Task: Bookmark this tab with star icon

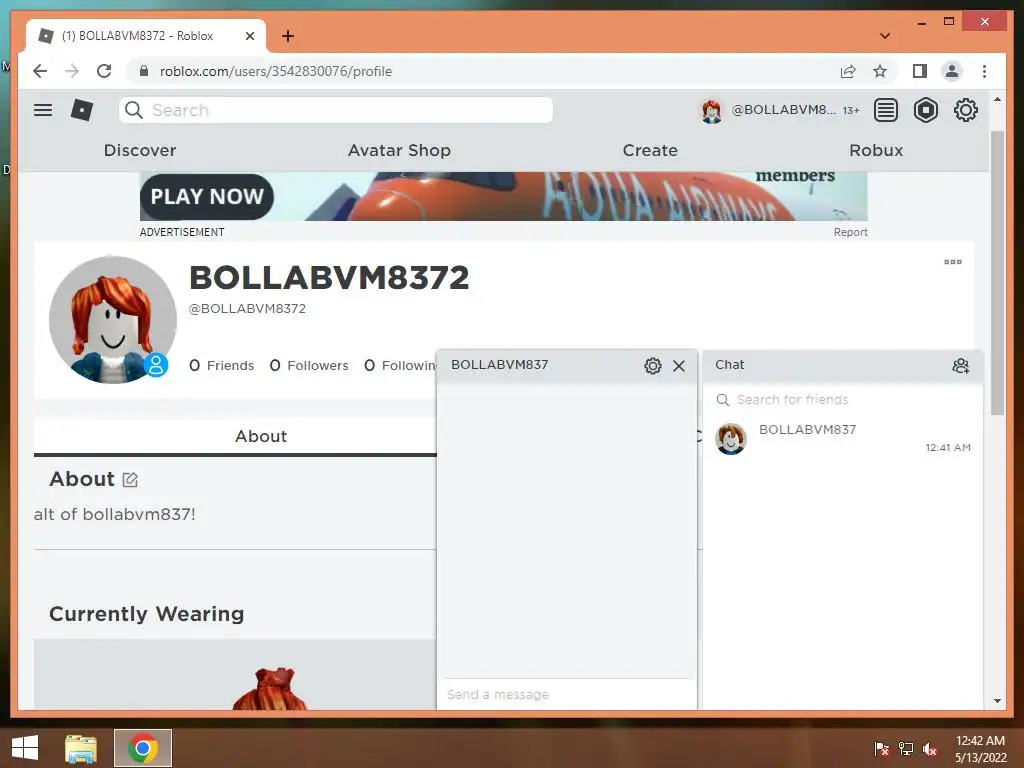Action: coord(880,71)
